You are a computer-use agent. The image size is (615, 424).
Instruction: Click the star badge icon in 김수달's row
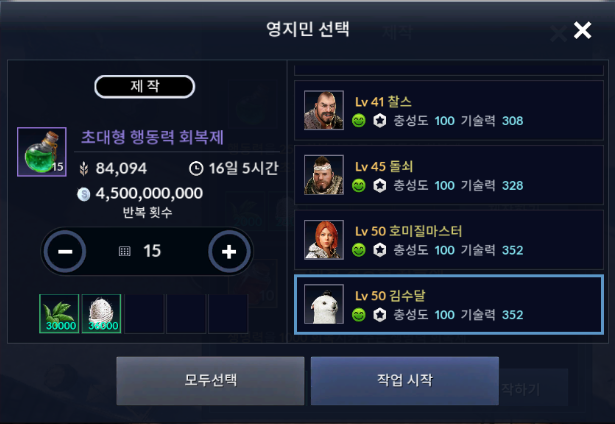coord(379,315)
